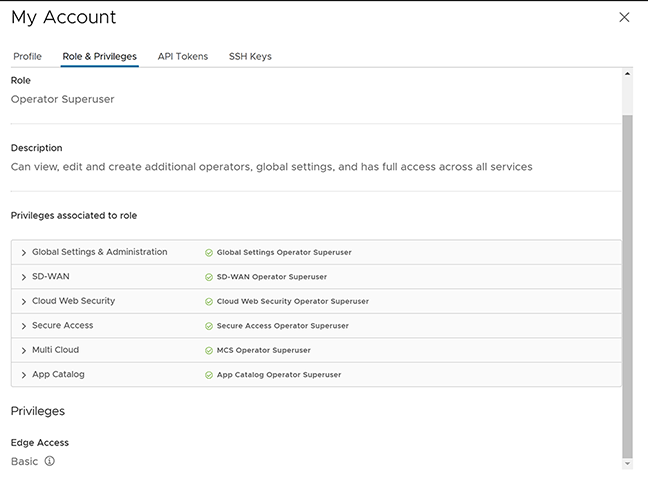Expand the SD-WAN privileges row
Screen dimensions: 648x478
(23, 277)
